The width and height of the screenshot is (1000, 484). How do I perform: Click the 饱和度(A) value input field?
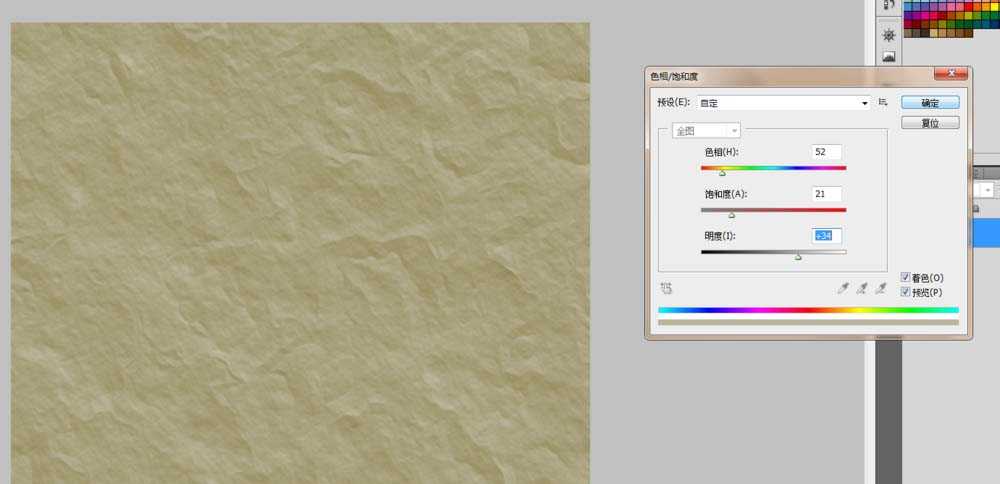(826, 194)
